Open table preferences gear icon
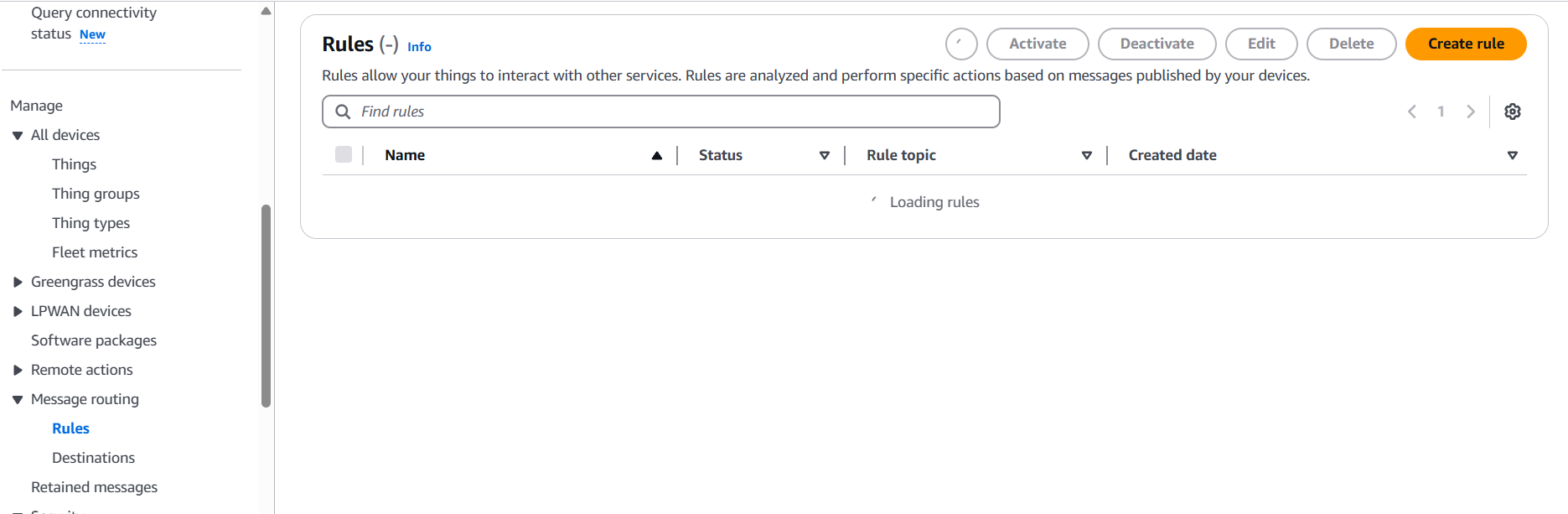 (x=1512, y=112)
